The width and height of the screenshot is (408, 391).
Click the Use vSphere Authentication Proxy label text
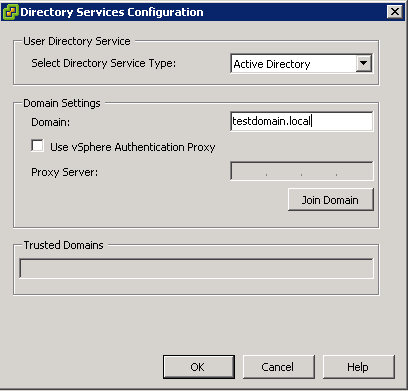point(133,147)
